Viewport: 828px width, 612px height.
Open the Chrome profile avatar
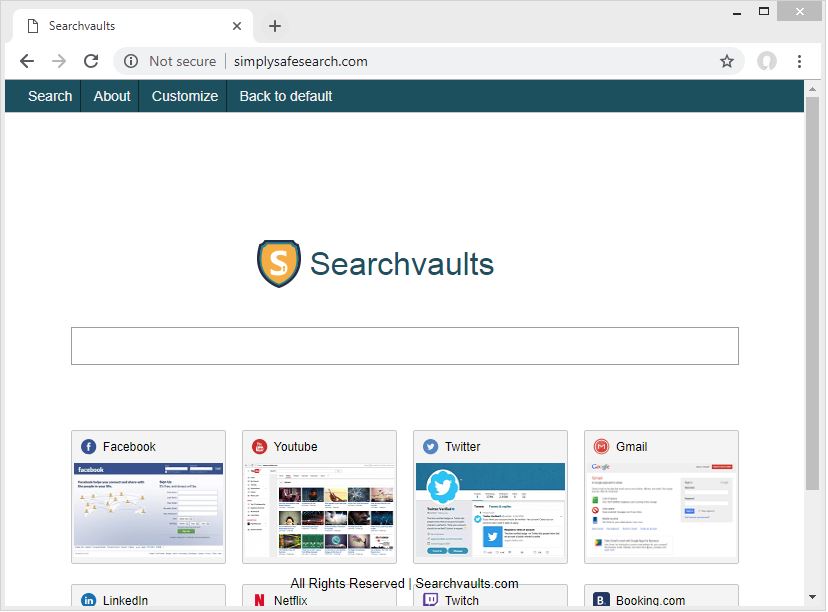(767, 61)
